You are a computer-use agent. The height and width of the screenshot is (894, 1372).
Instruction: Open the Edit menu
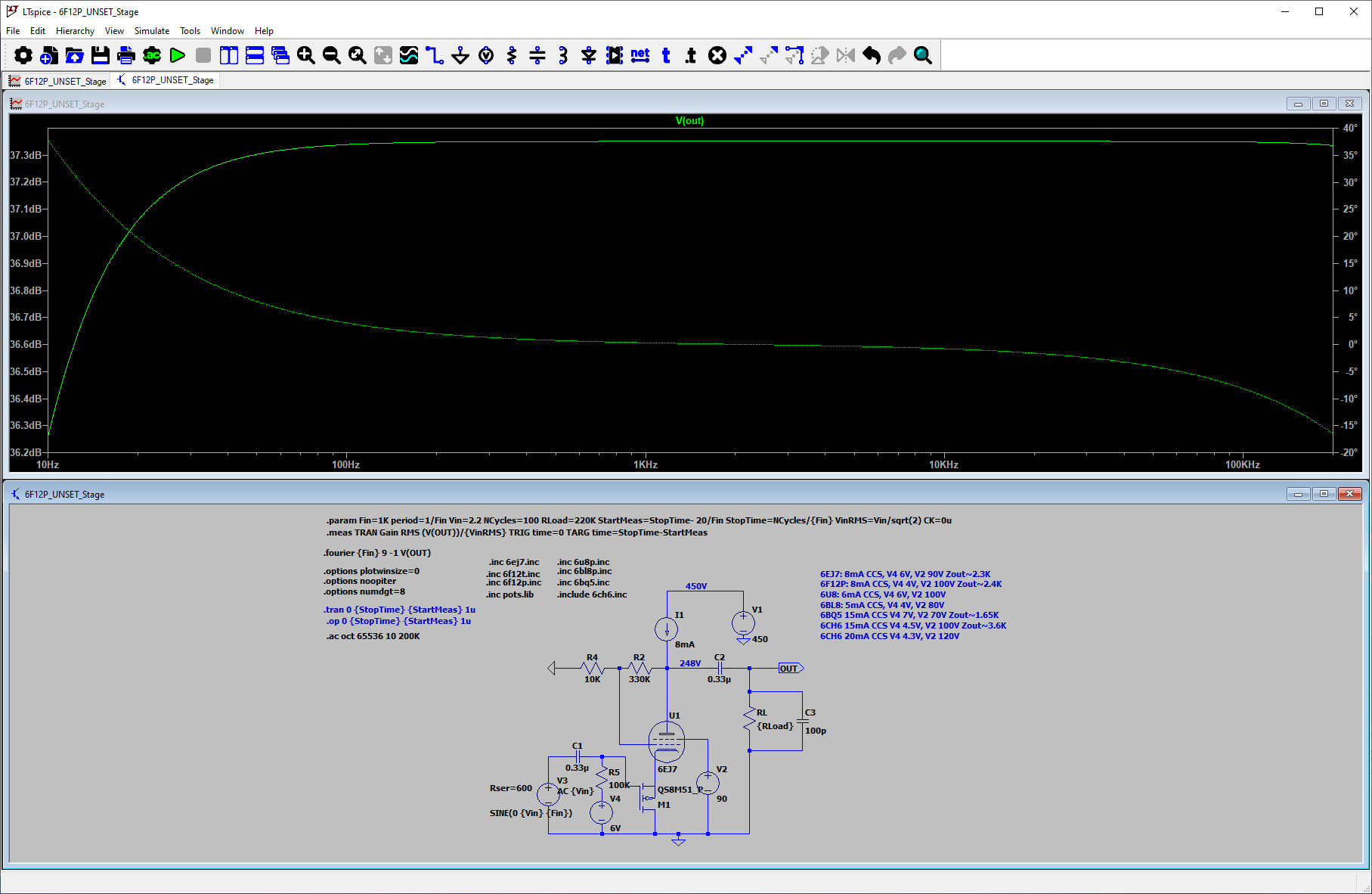pyautogui.click(x=38, y=31)
